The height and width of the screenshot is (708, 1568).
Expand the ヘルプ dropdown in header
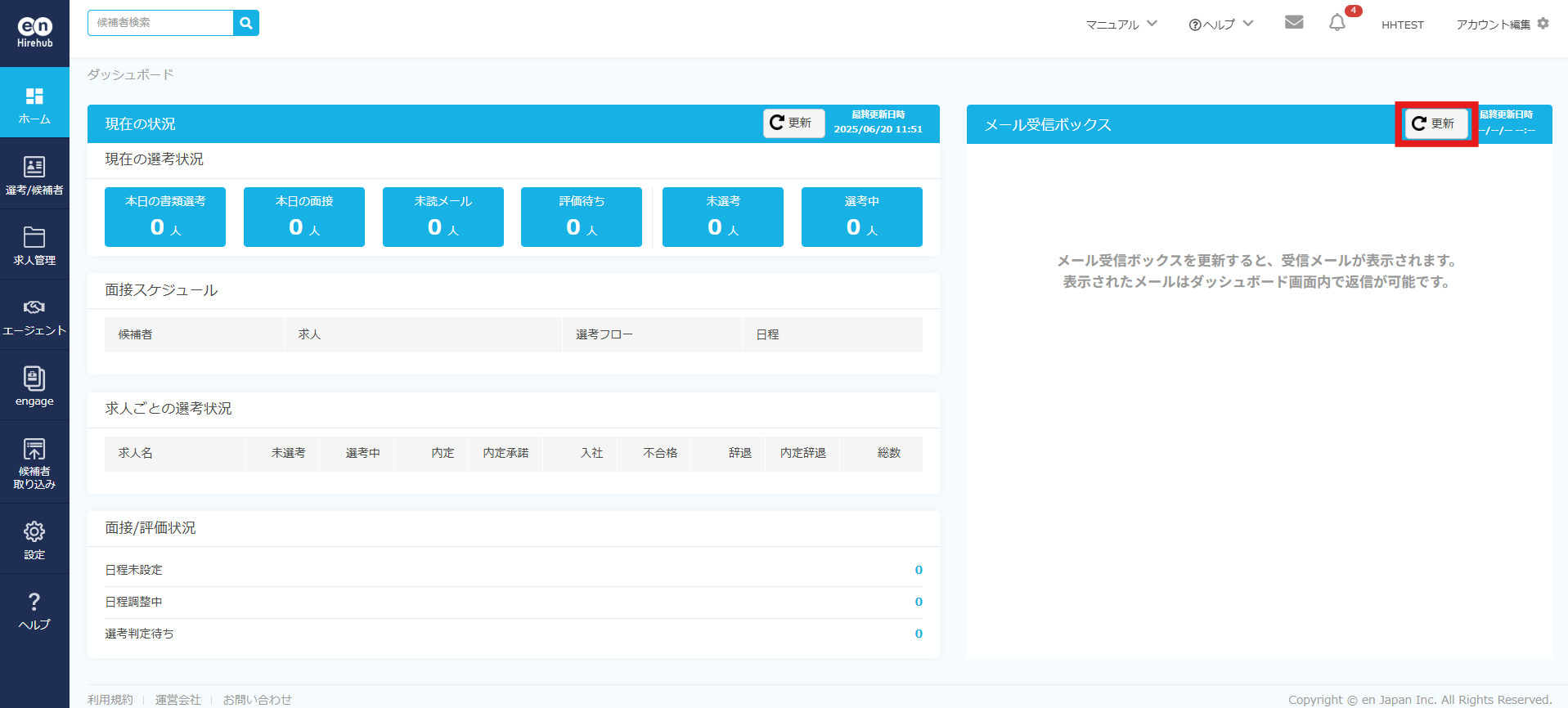coord(1220,25)
